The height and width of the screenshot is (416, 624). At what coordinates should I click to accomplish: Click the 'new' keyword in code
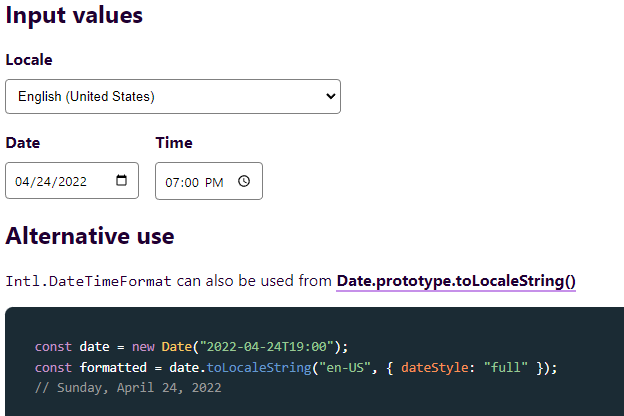143,347
